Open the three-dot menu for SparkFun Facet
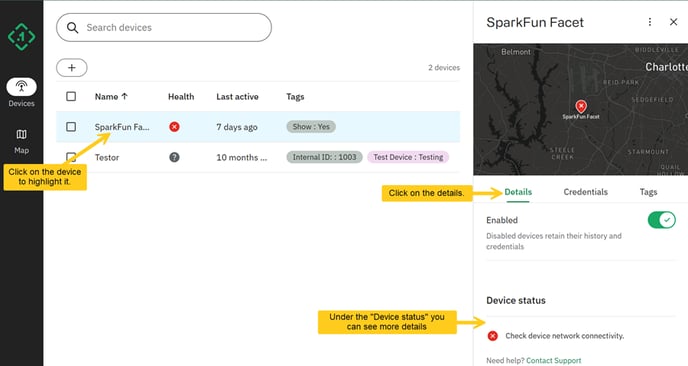Screen dimensions: 688x366 [x=650, y=22]
